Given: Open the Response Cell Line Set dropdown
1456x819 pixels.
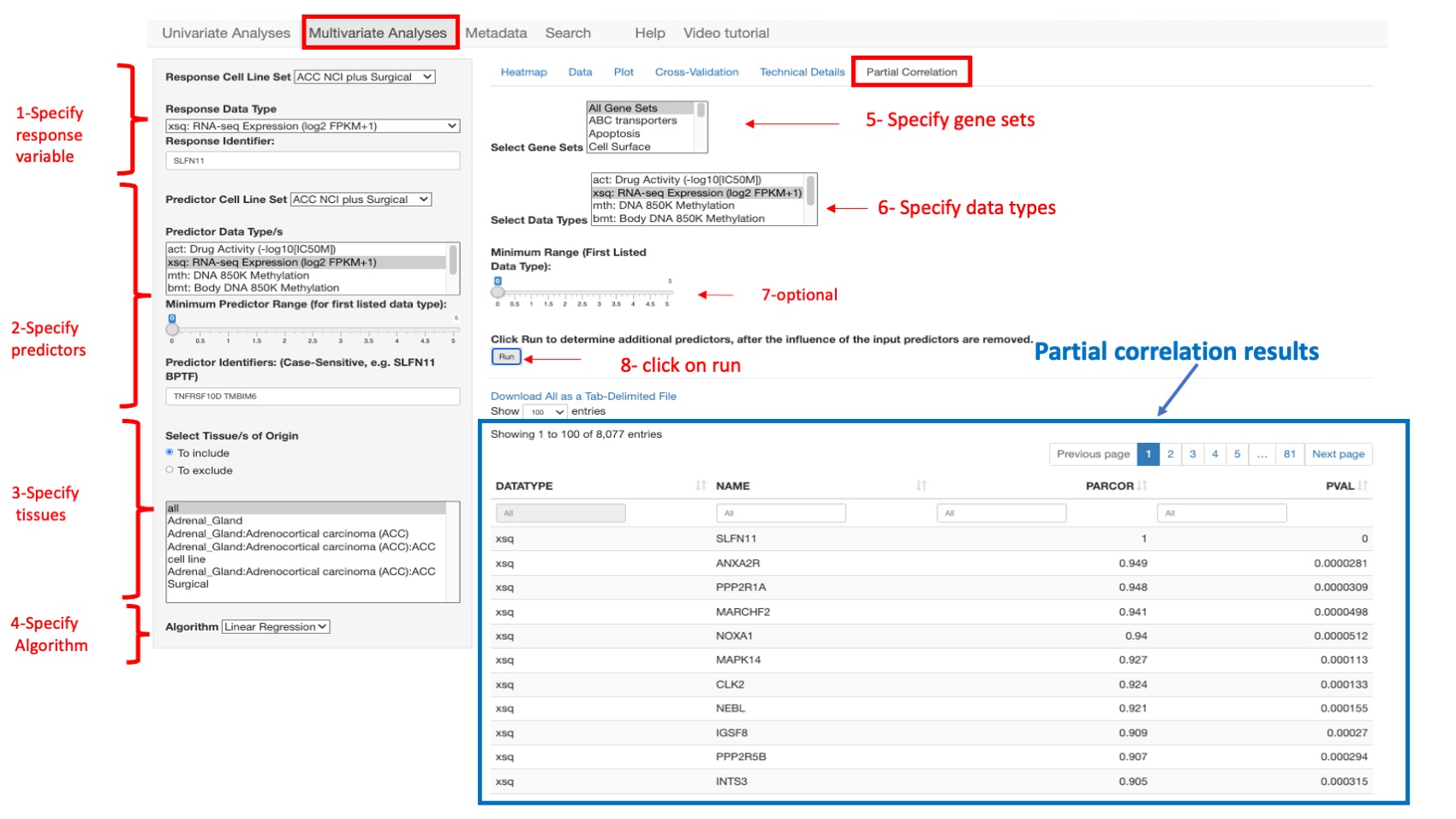Looking at the screenshot, I should coord(363,75).
